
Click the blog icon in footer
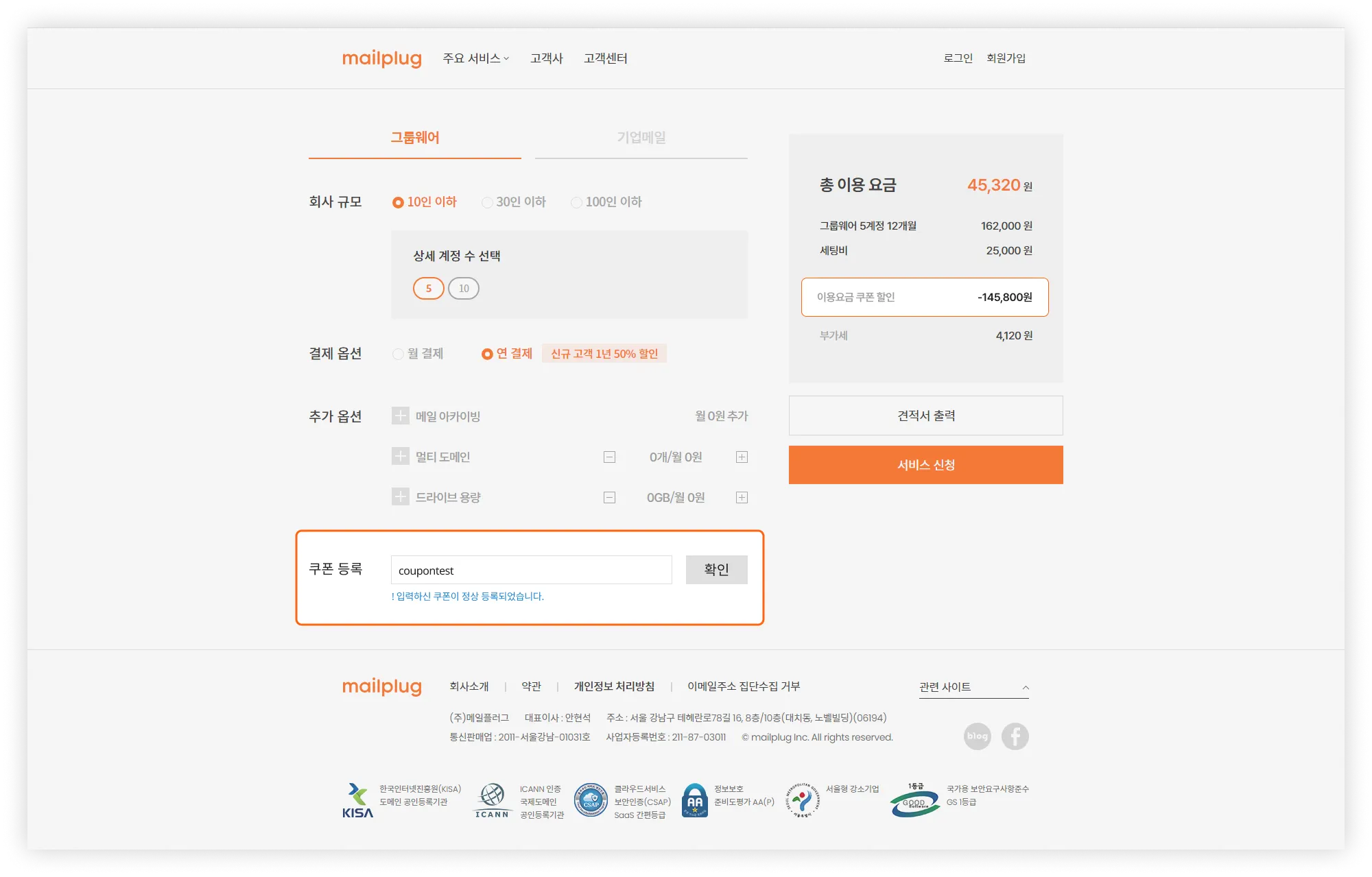(x=977, y=736)
